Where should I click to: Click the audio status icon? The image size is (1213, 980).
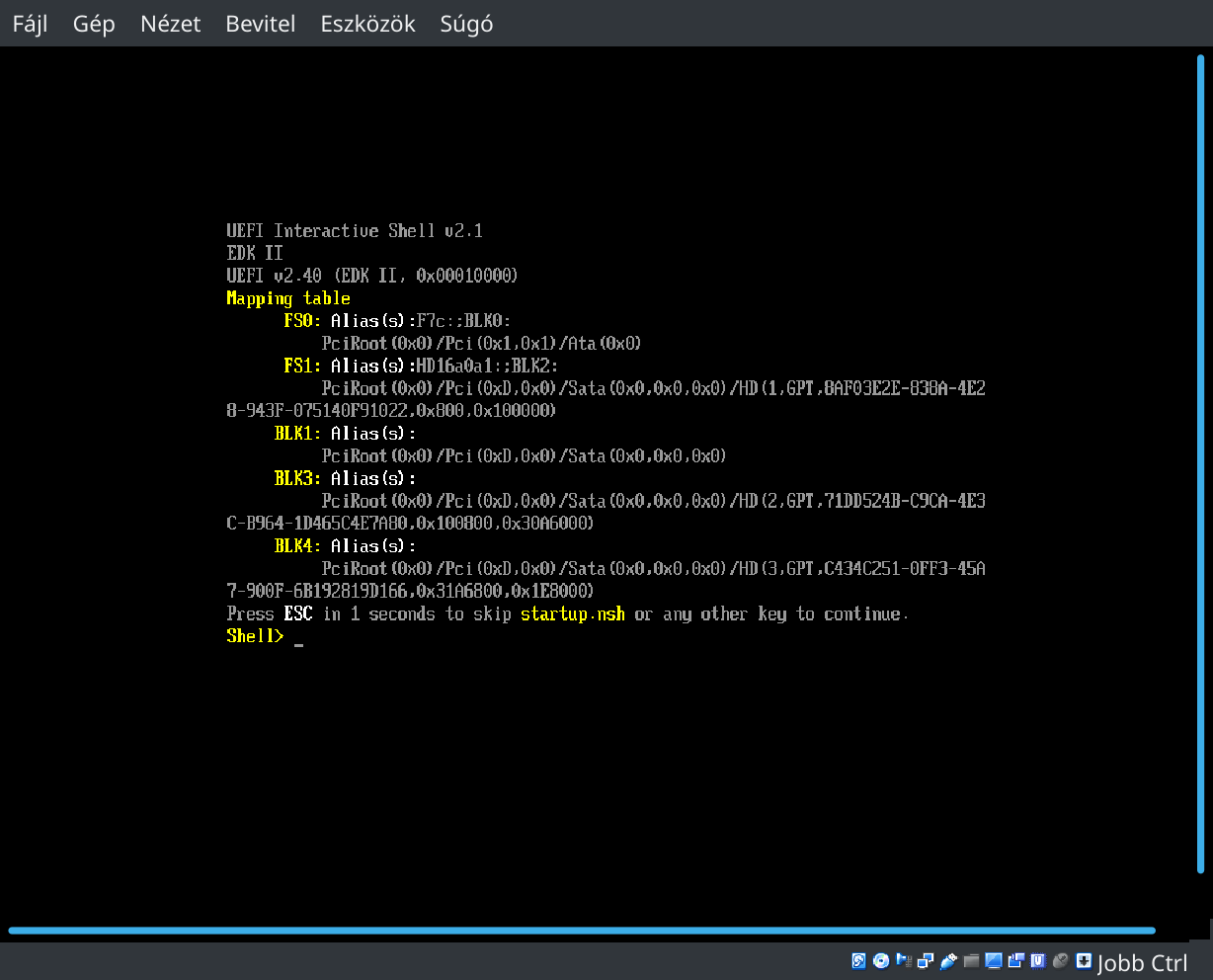[x=904, y=960]
